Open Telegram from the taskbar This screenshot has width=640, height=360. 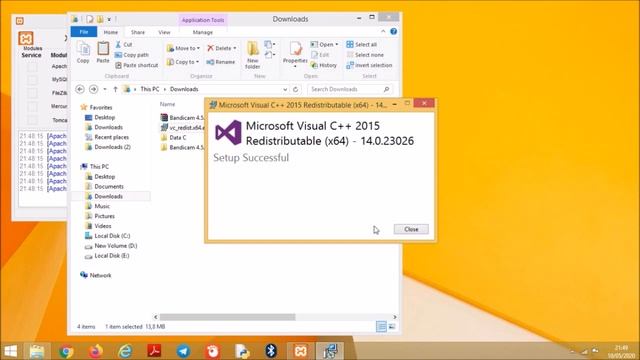[x=183, y=351]
